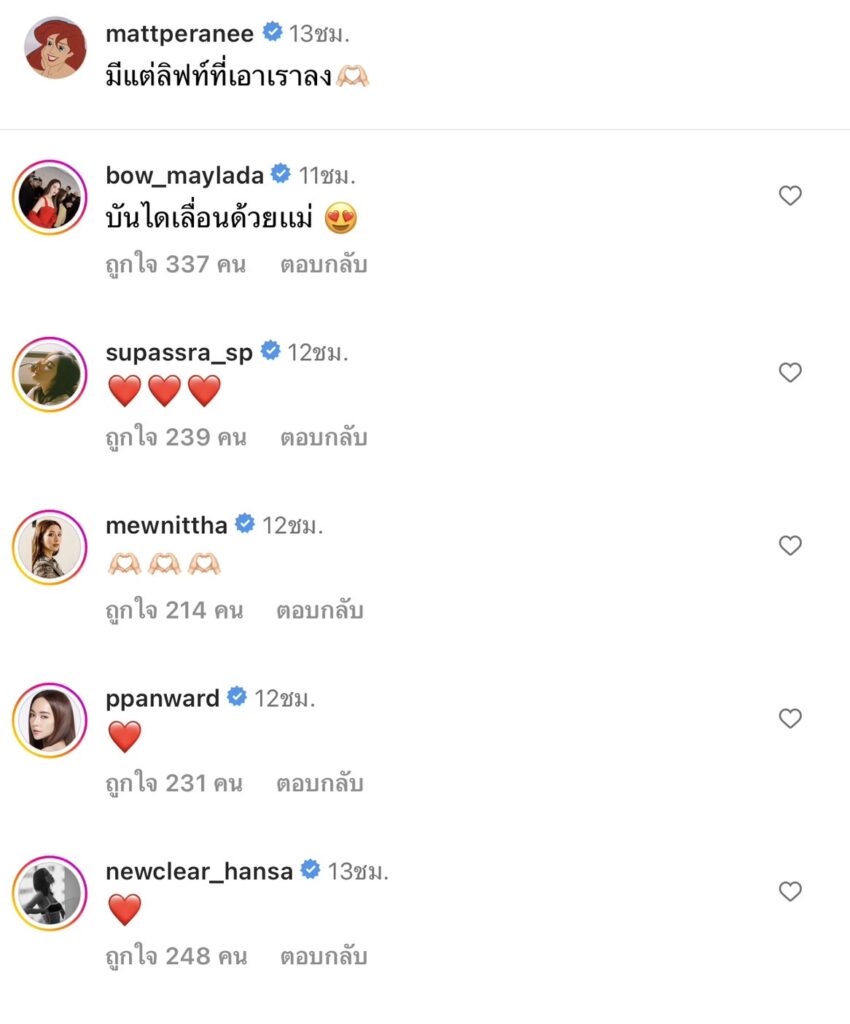Screen dimensions: 850x1024
Task: View bow_maylada's story avatar
Action: pyautogui.click(x=50, y=197)
